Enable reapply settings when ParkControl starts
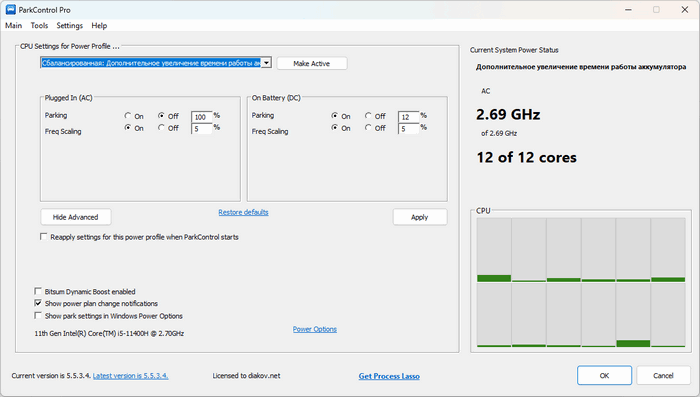 coord(43,237)
